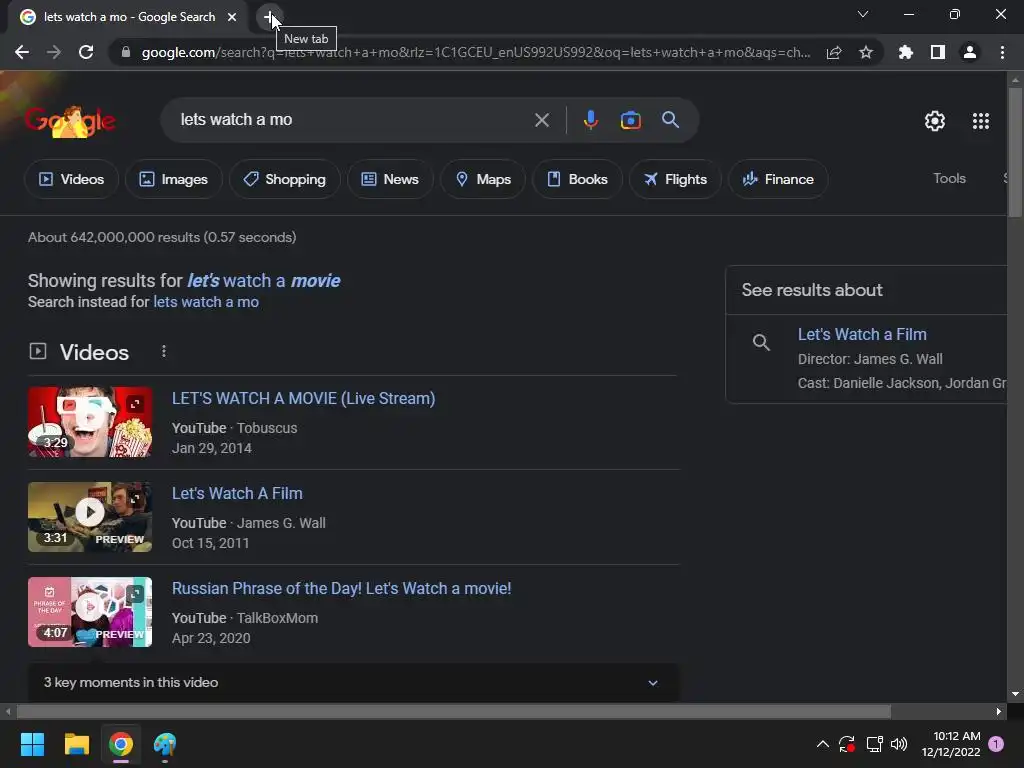Switch to Finance results
Screen dimensions: 1024x768
pyautogui.click(x=778, y=179)
